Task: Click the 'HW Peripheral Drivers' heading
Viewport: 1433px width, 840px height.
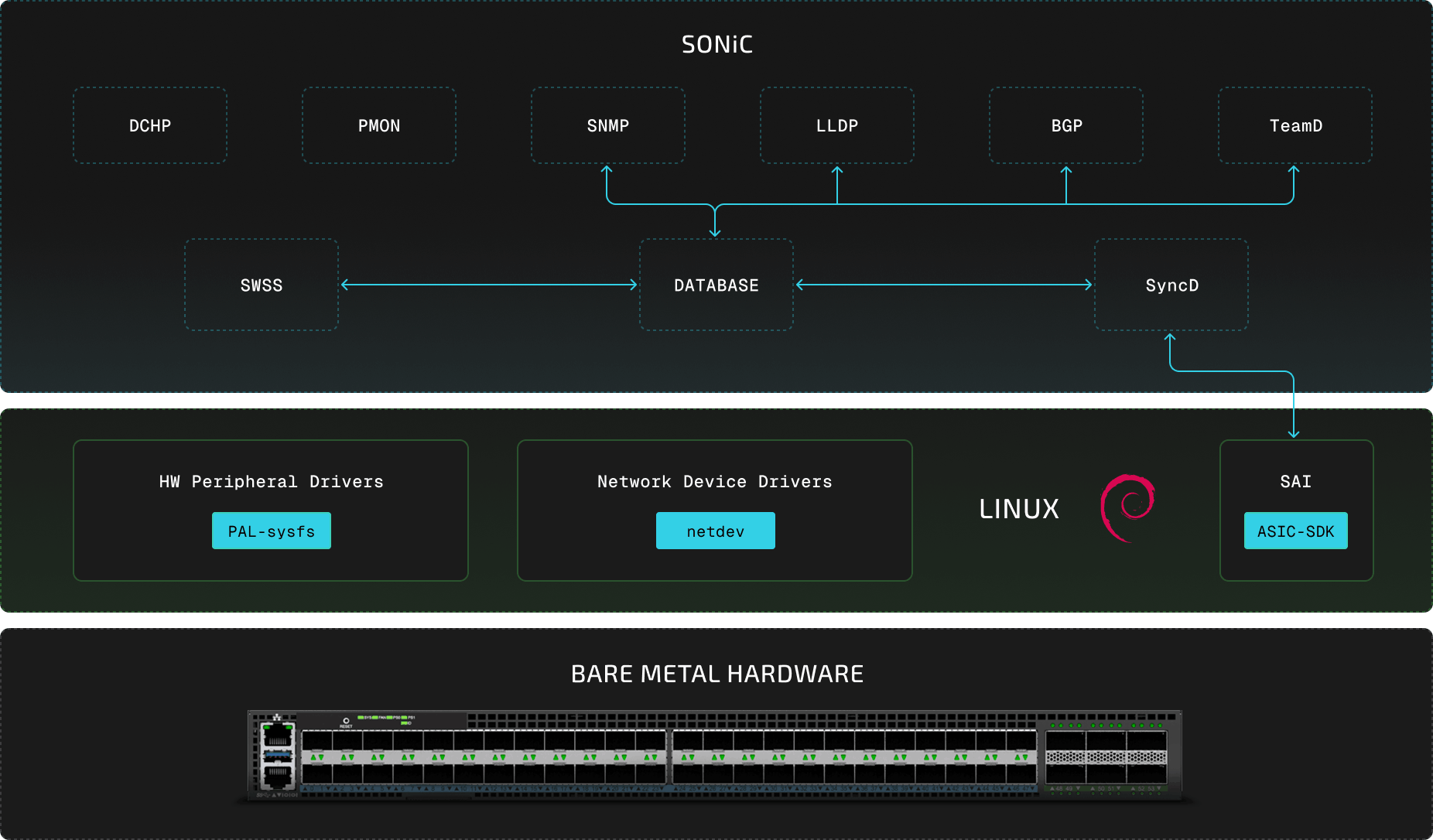Action: [x=272, y=481]
